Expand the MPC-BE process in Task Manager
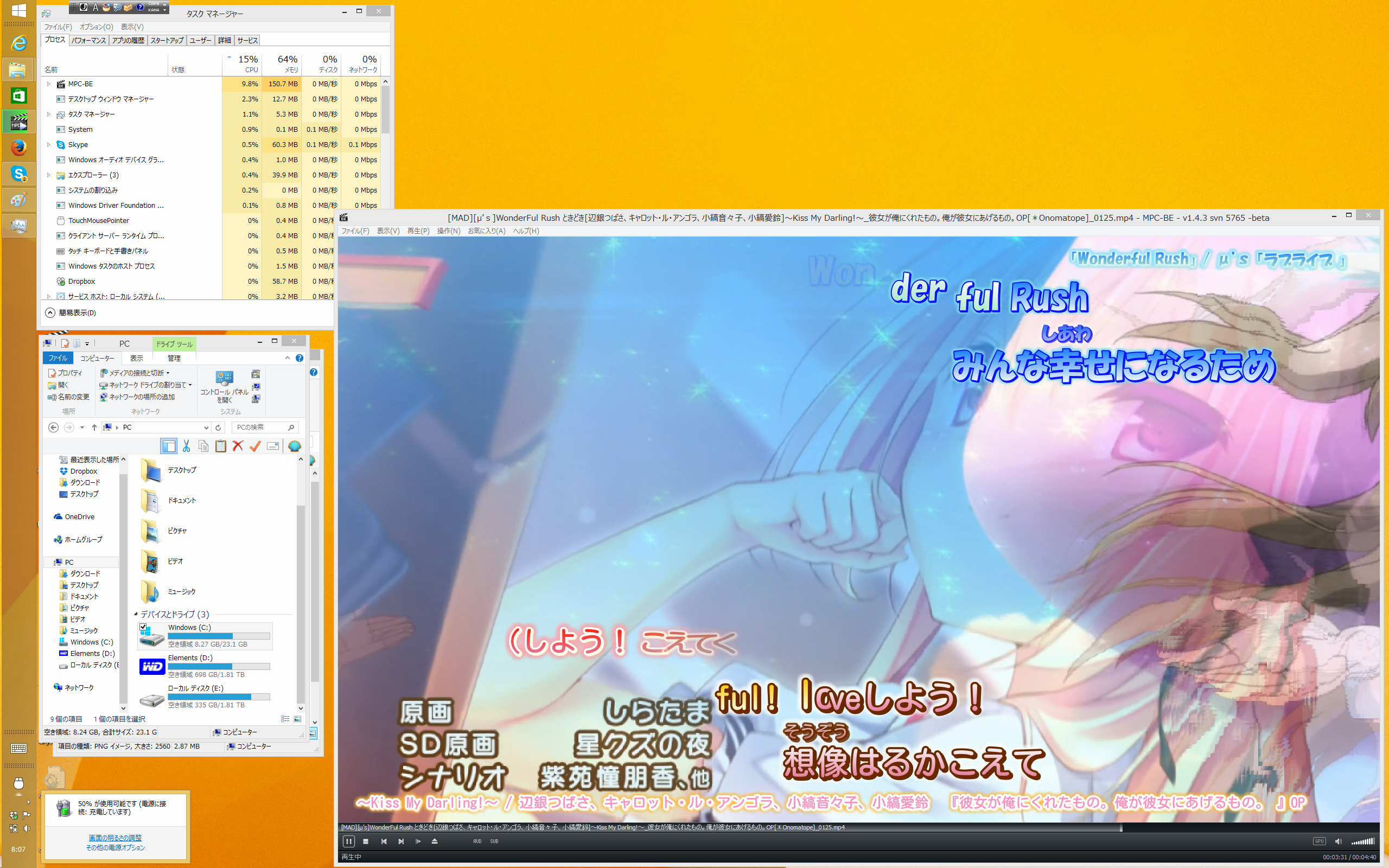1389x868 pixels. (48, 84)
